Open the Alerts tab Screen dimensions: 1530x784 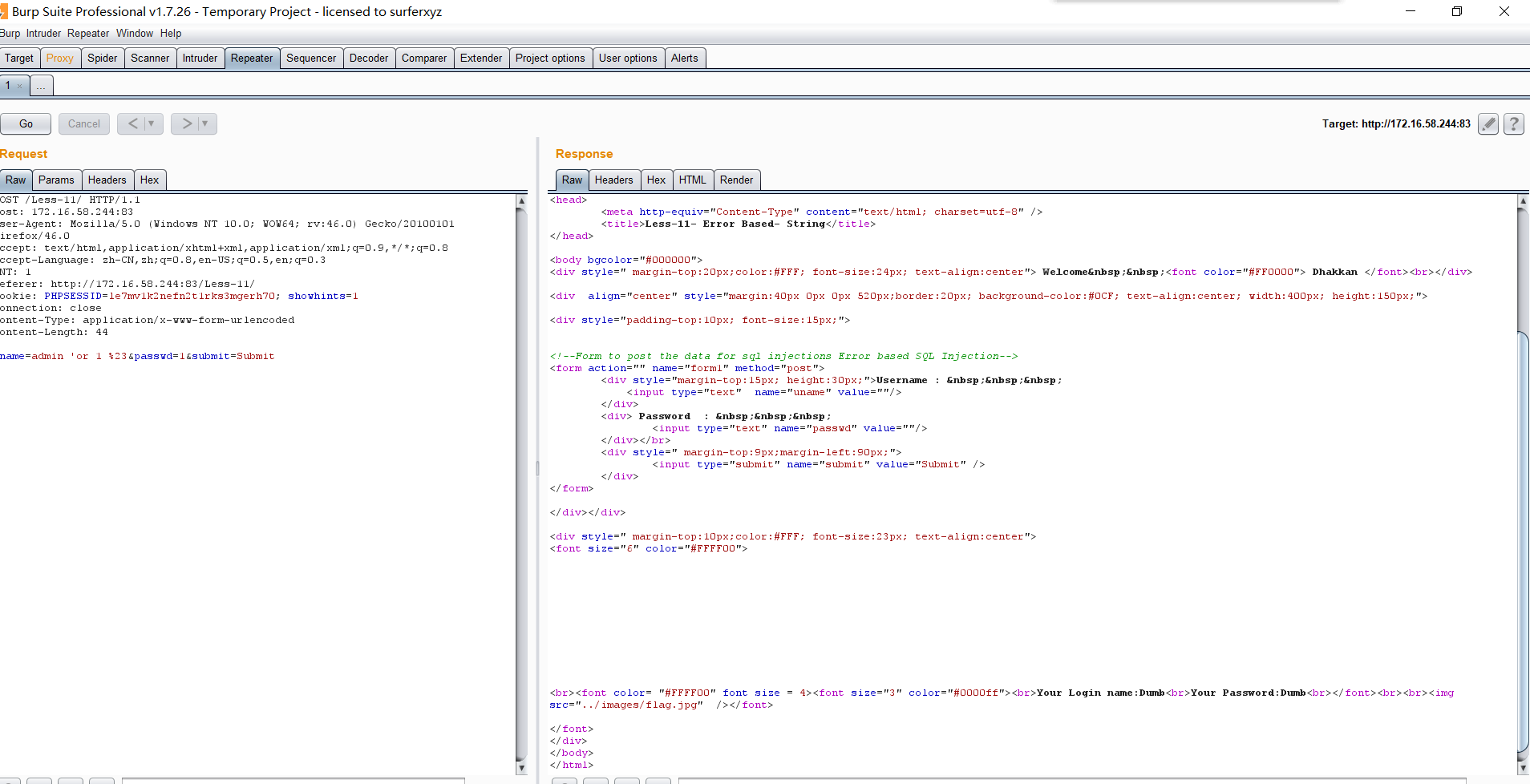(685, 58)
